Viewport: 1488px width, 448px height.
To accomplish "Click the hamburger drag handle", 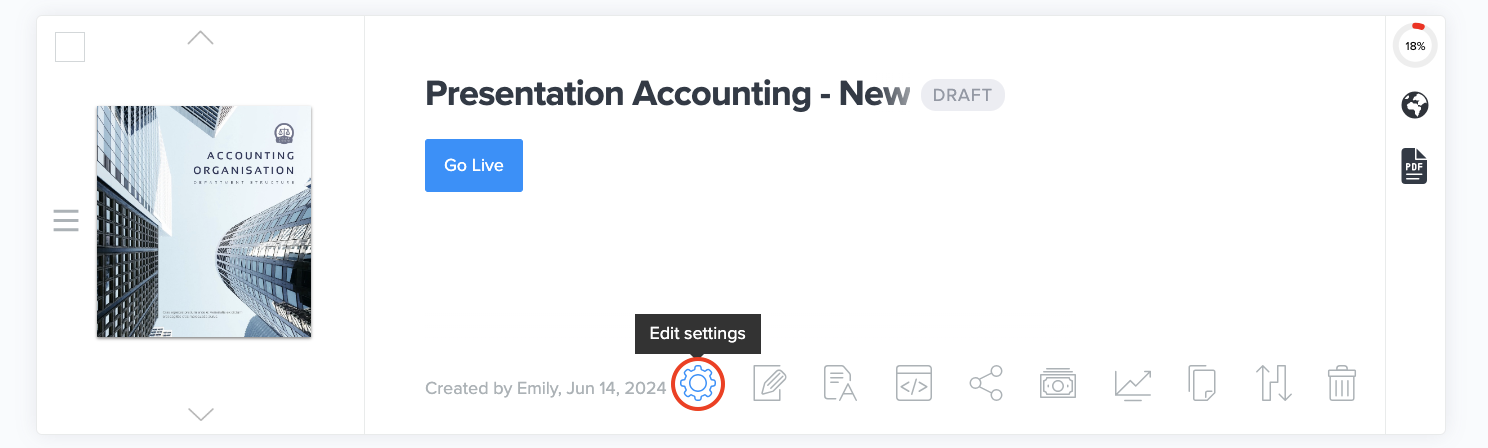I will coord(66,220).
